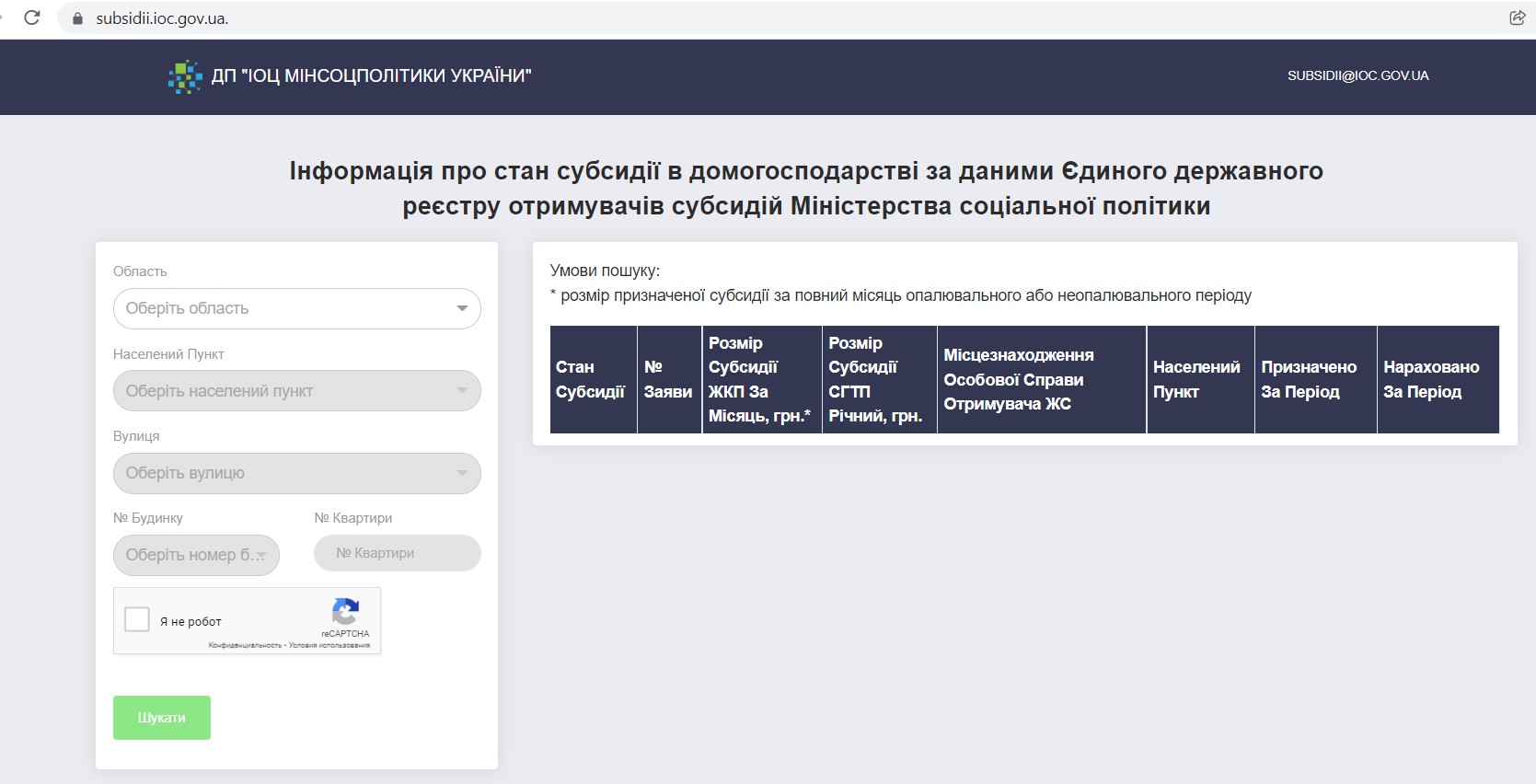Screen dimensions: 1536x784
Task: Focus the № Квартири input field
Action: 397,553
